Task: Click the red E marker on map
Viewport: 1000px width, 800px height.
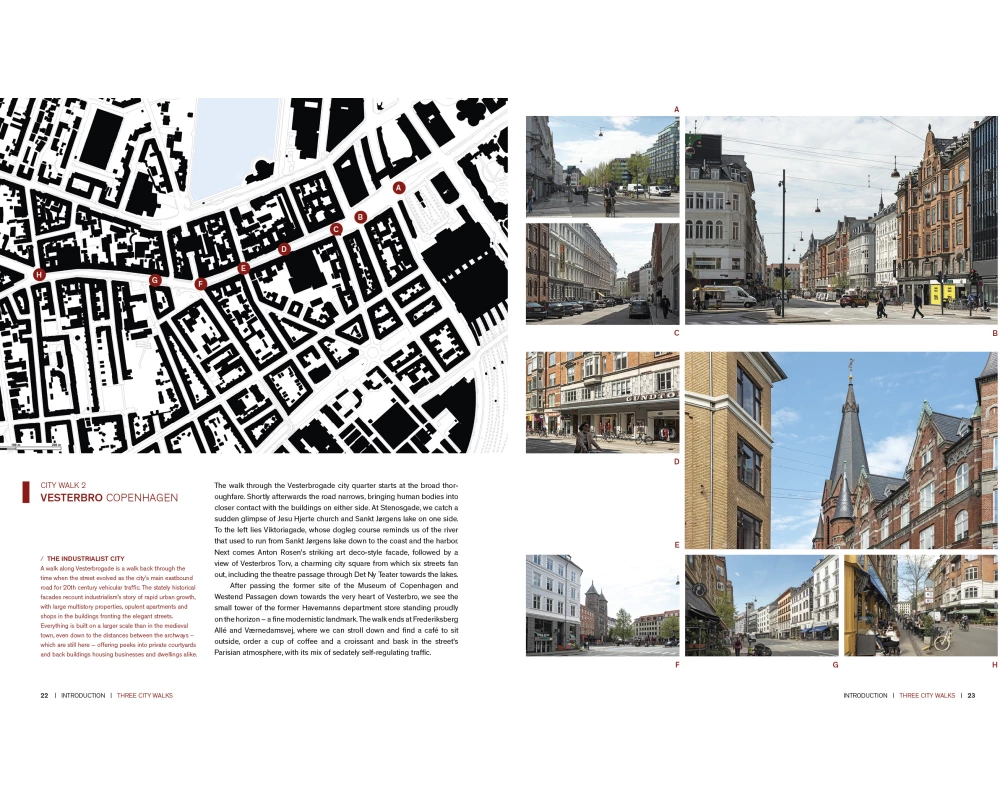Action: (243, 268)
